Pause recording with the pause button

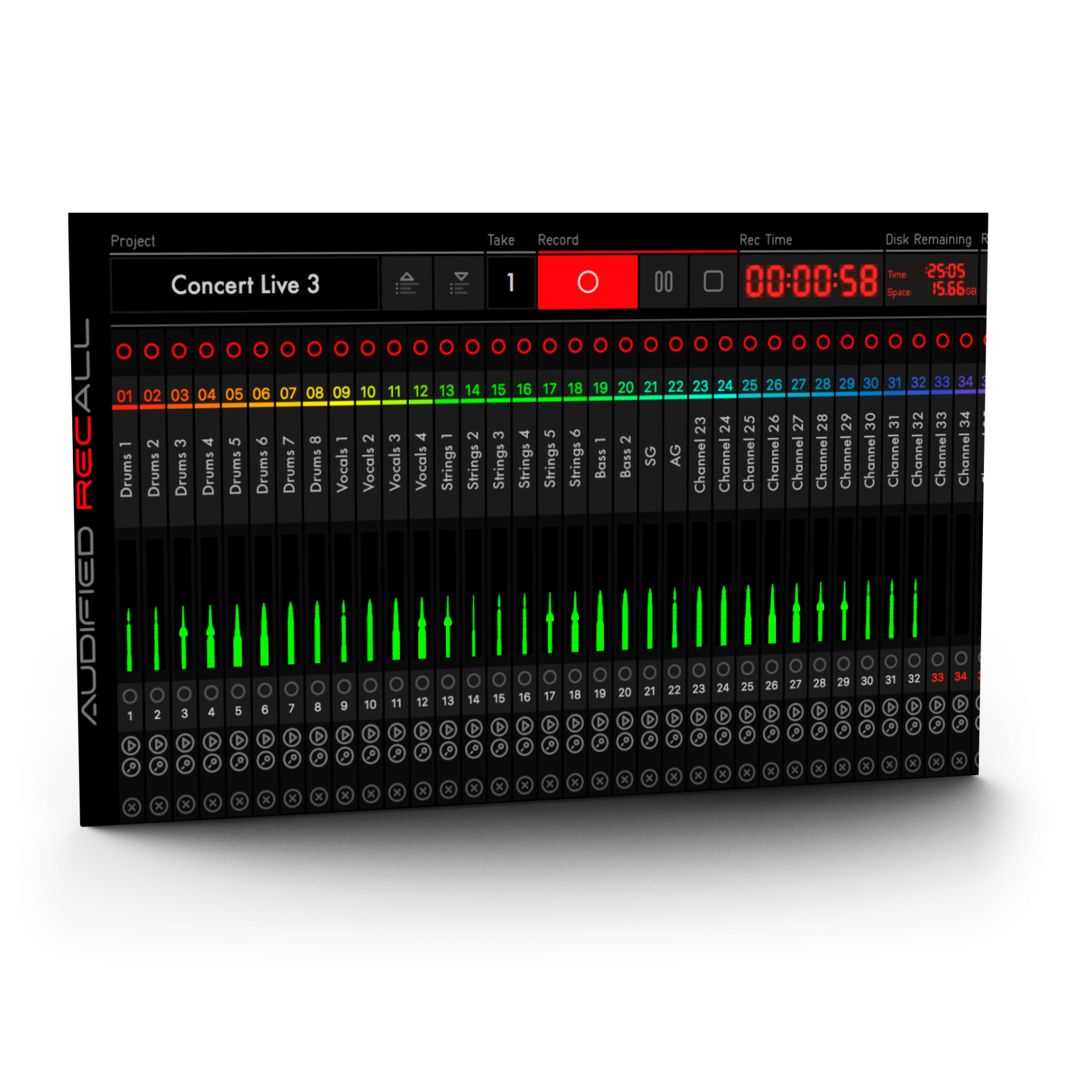click(x=664, y=281)
